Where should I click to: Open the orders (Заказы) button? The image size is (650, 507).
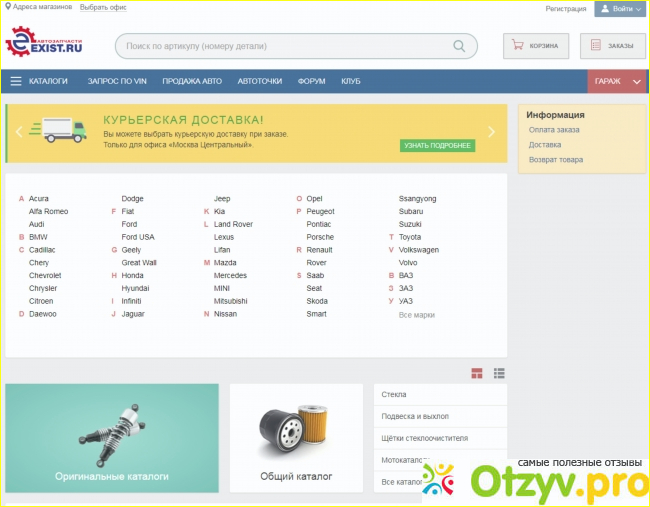coord(611,45)
